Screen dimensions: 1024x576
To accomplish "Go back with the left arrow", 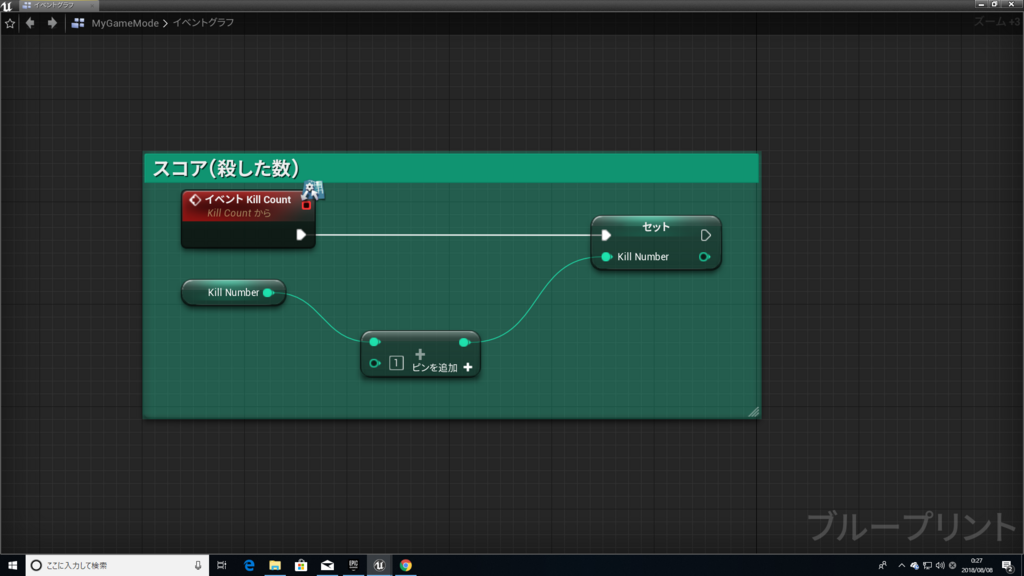I will (x=30, y=23).
